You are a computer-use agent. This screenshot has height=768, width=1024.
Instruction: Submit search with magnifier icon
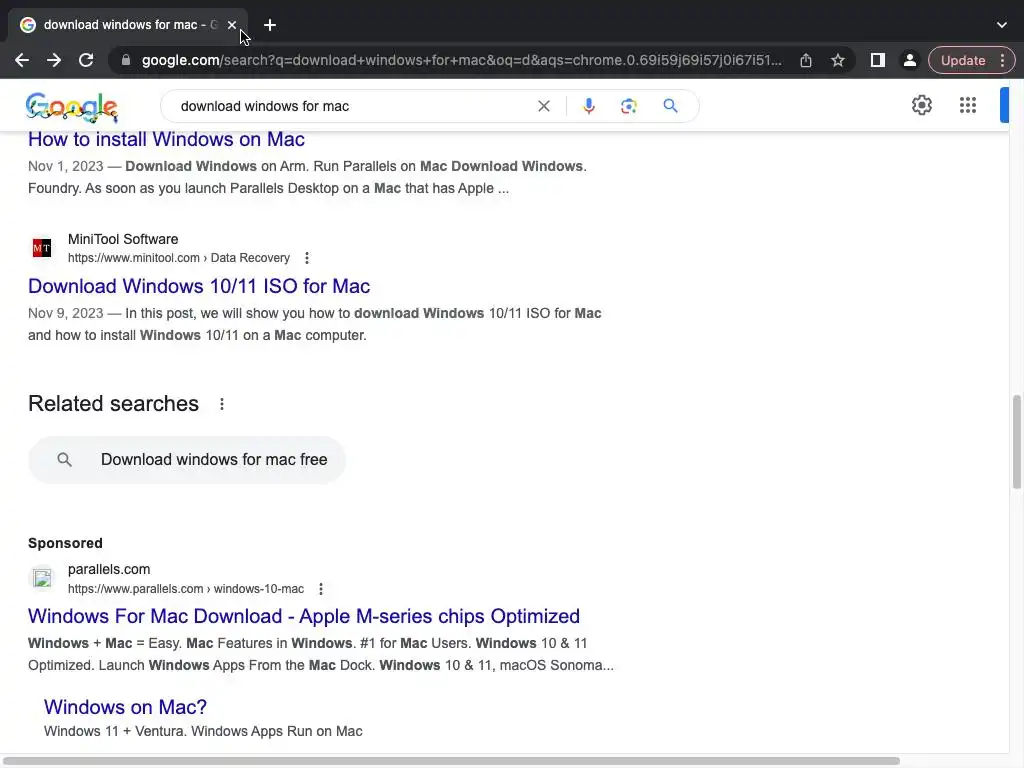[x=670, y=106]
